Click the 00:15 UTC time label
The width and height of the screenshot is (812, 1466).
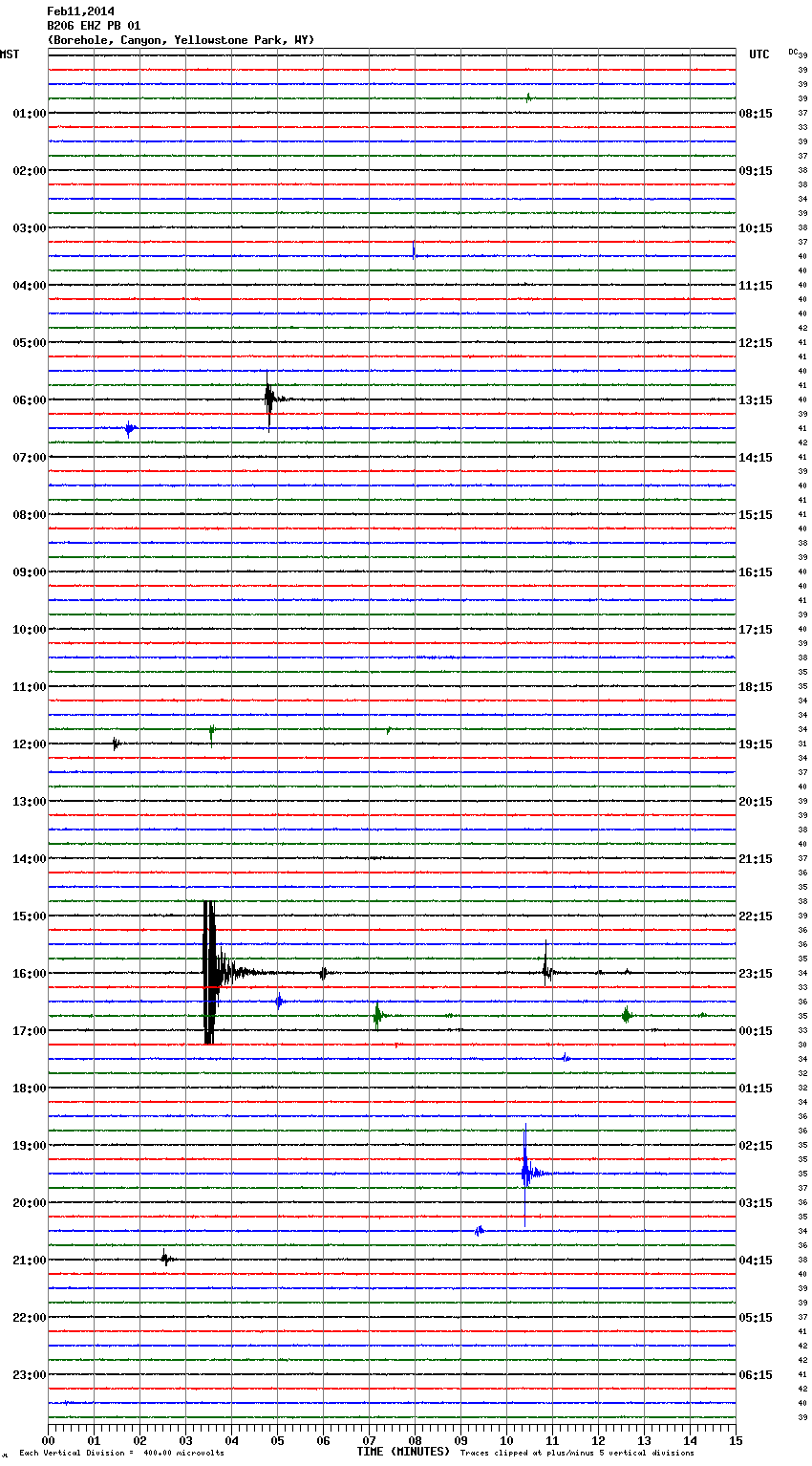[x=756, y=1031]
